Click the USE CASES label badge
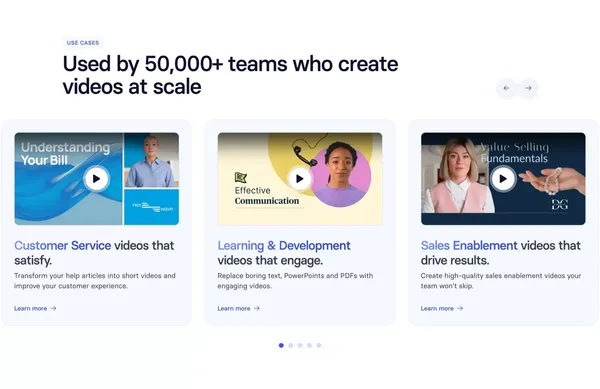This screenshot has height=389, width=600. pos(83,43)
